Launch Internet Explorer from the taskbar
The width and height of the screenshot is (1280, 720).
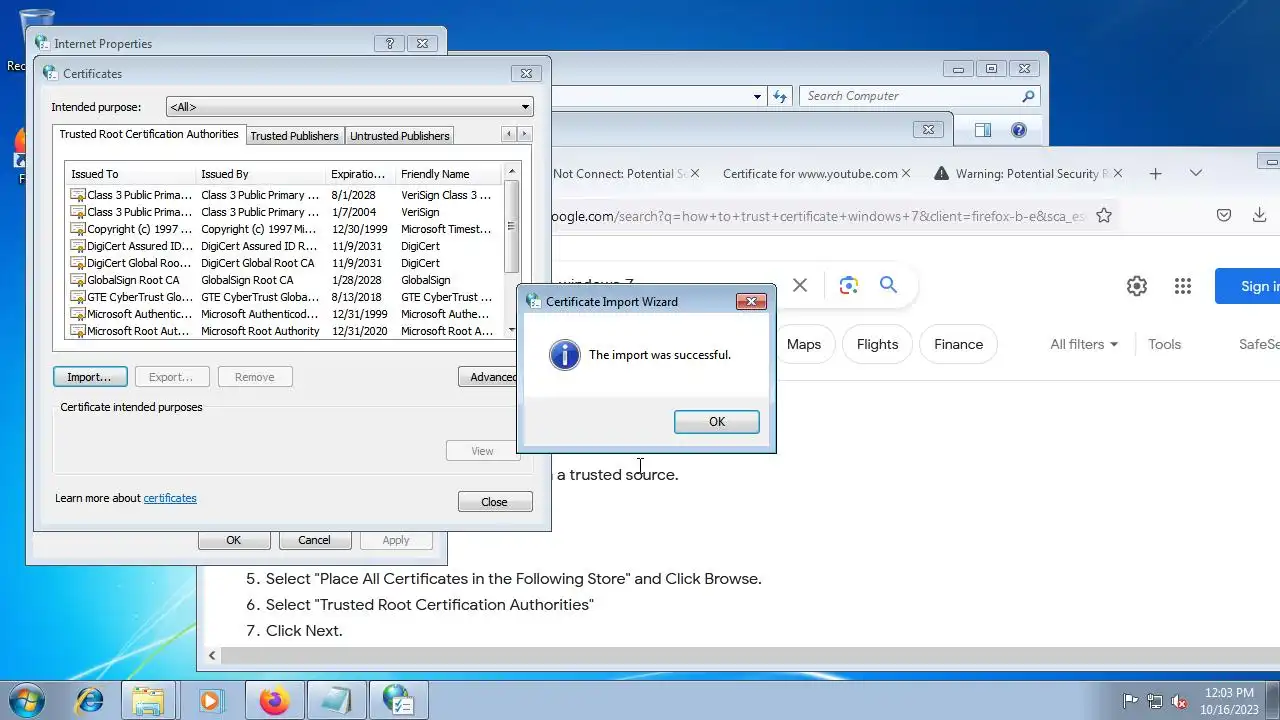(x=89, y=700)
